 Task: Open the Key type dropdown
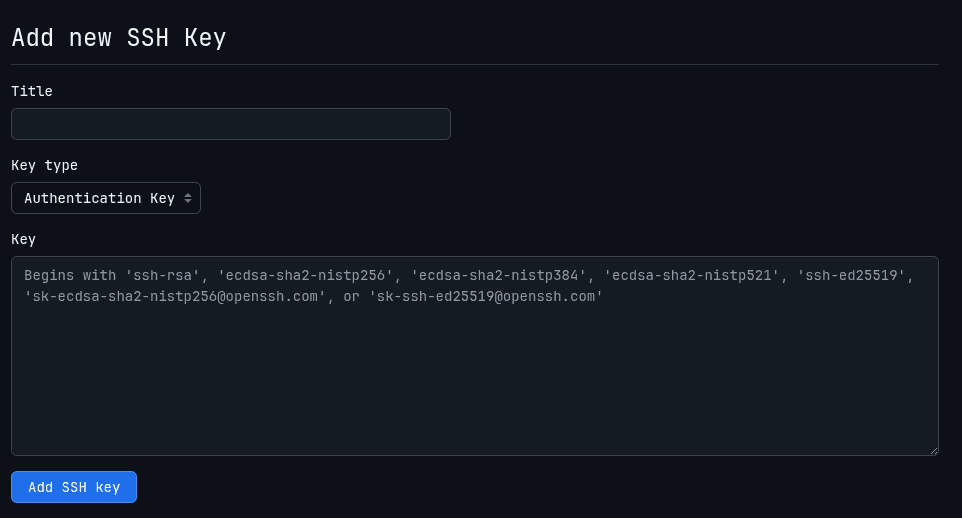(x=105, y=198)
